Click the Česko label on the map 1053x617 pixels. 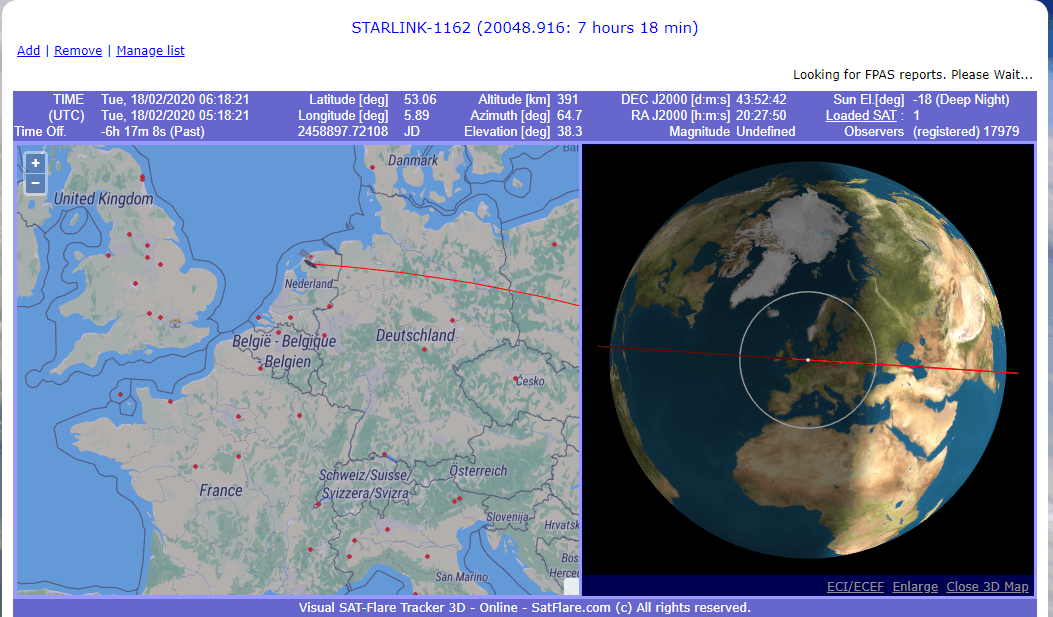531,381
